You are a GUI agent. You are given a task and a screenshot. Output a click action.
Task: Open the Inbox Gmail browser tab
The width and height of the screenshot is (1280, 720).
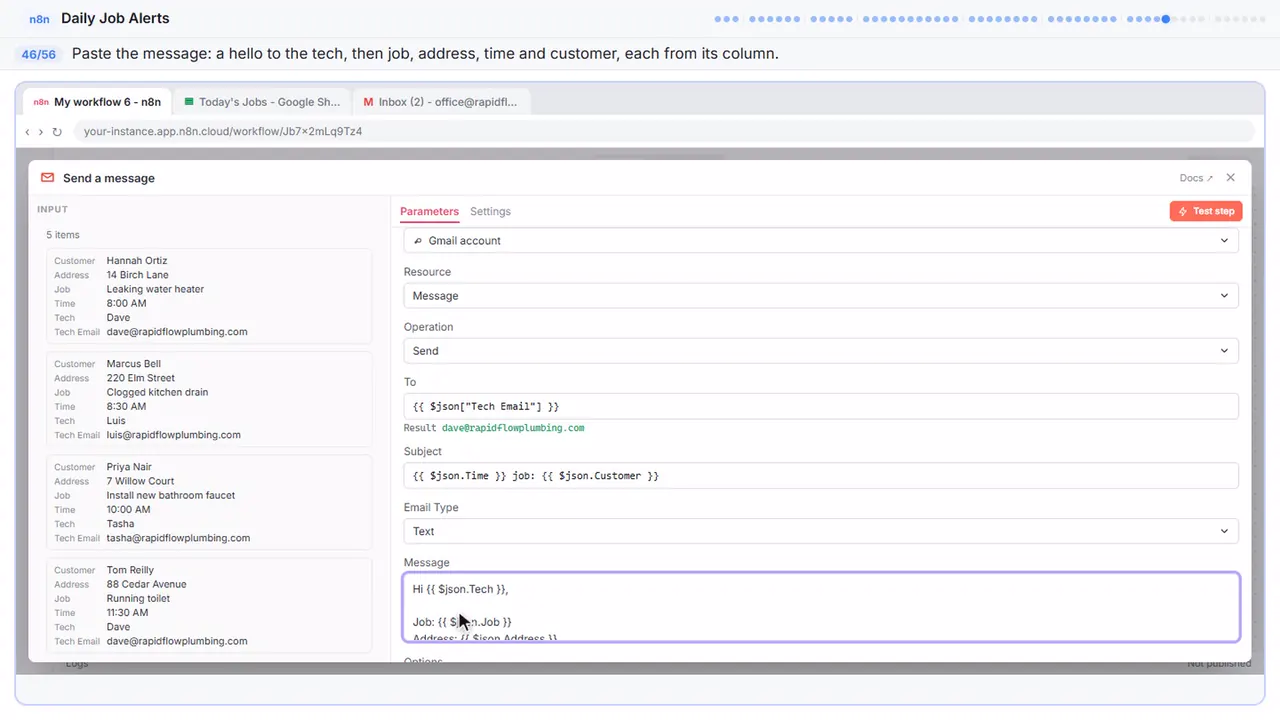click(x=442, y=102)
